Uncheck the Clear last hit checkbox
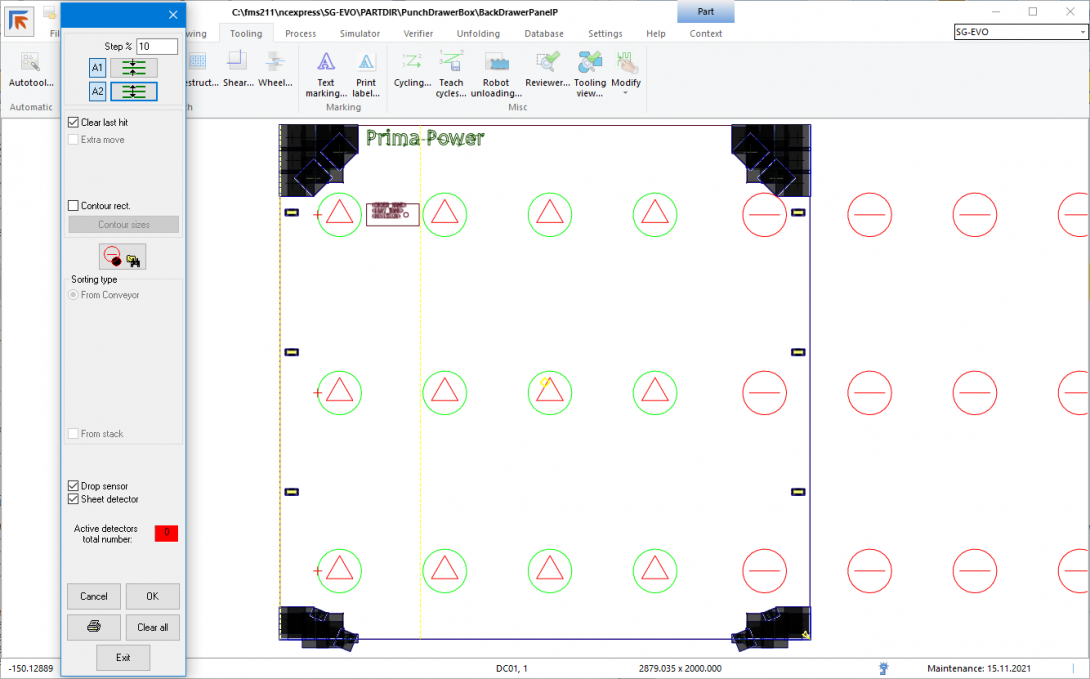The height and width of the screenshot is (679, 1090). [74, 122]
